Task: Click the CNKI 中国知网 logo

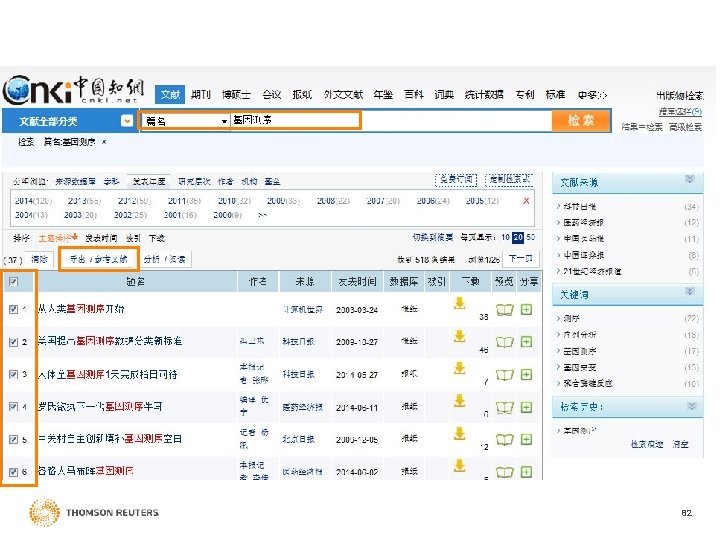Action: (73, 90)
